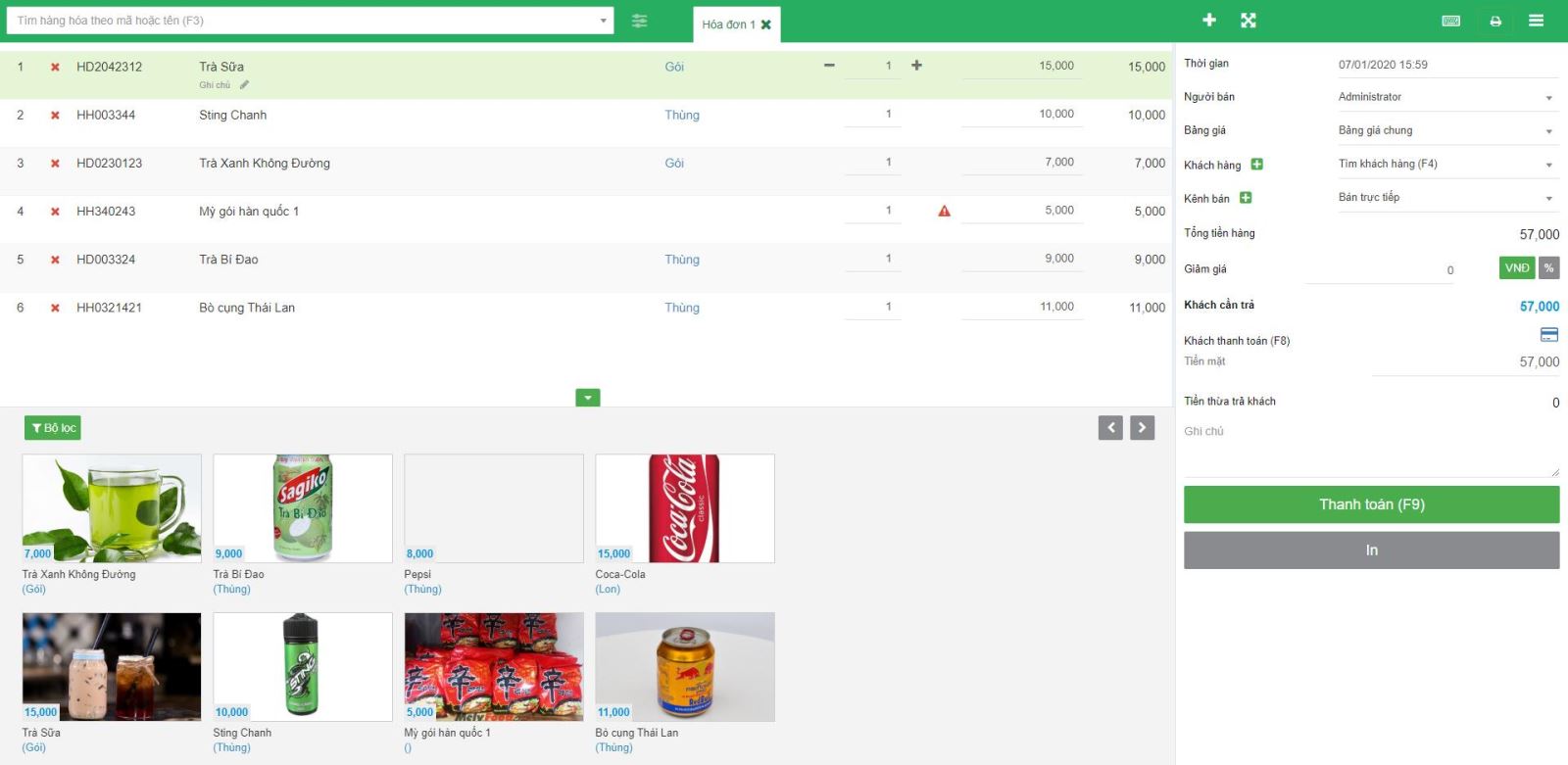
Task: Click the Bộ lọc filter button
Action: pos(53,428)
